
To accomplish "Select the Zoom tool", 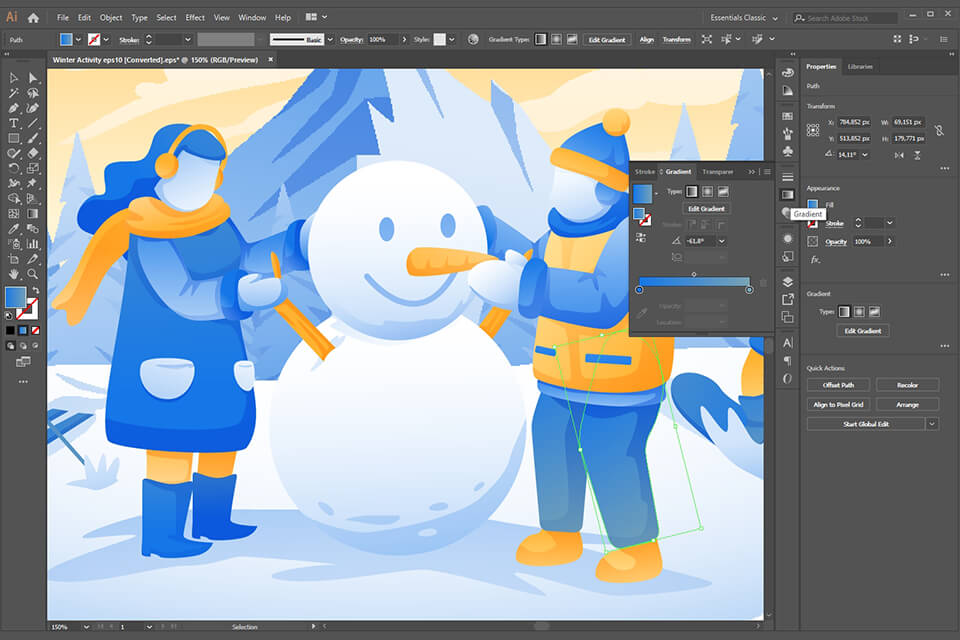I will tap(33, 274).
